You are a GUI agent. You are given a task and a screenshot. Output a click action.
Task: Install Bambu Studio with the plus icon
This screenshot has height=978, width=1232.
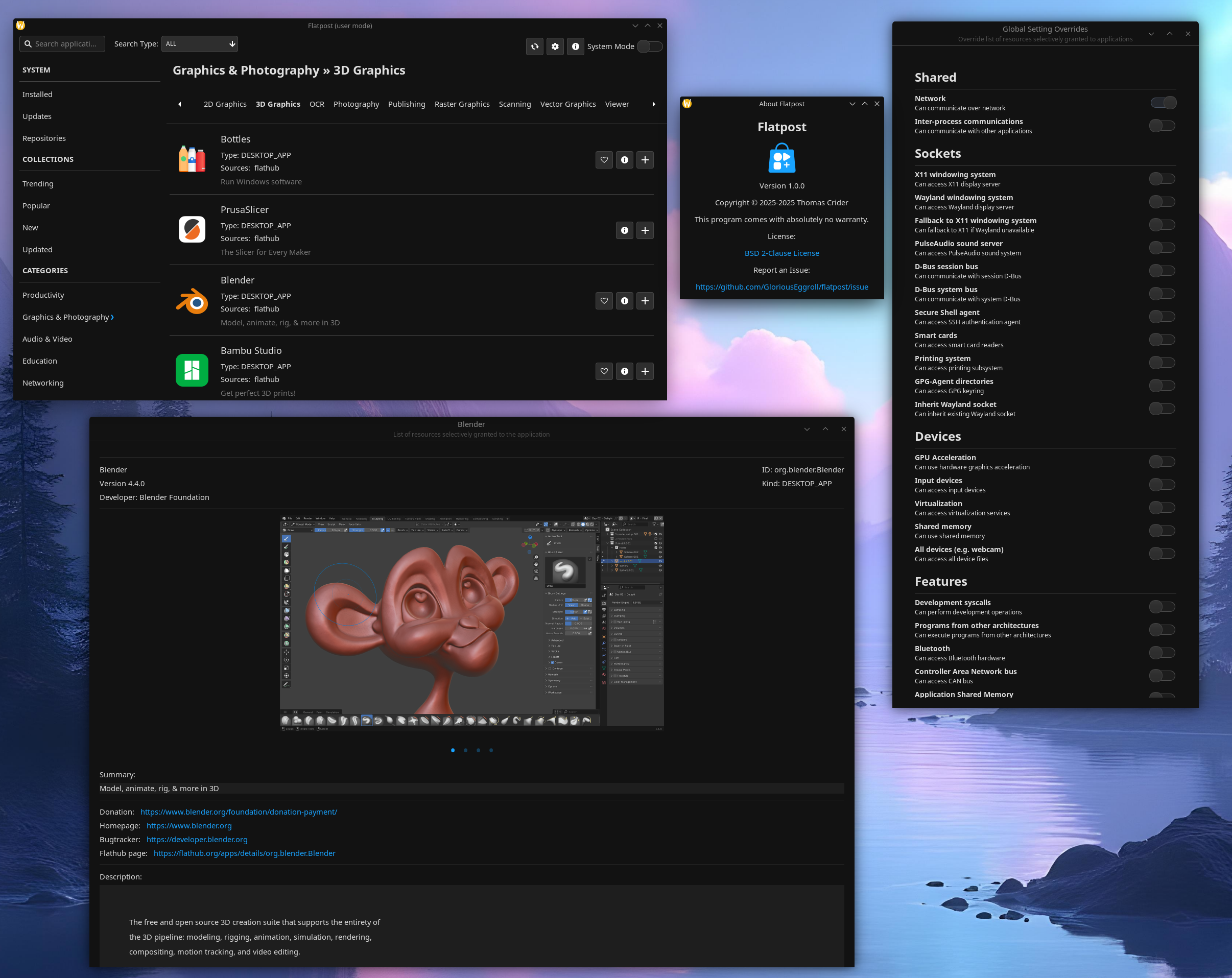click(645, 371)
